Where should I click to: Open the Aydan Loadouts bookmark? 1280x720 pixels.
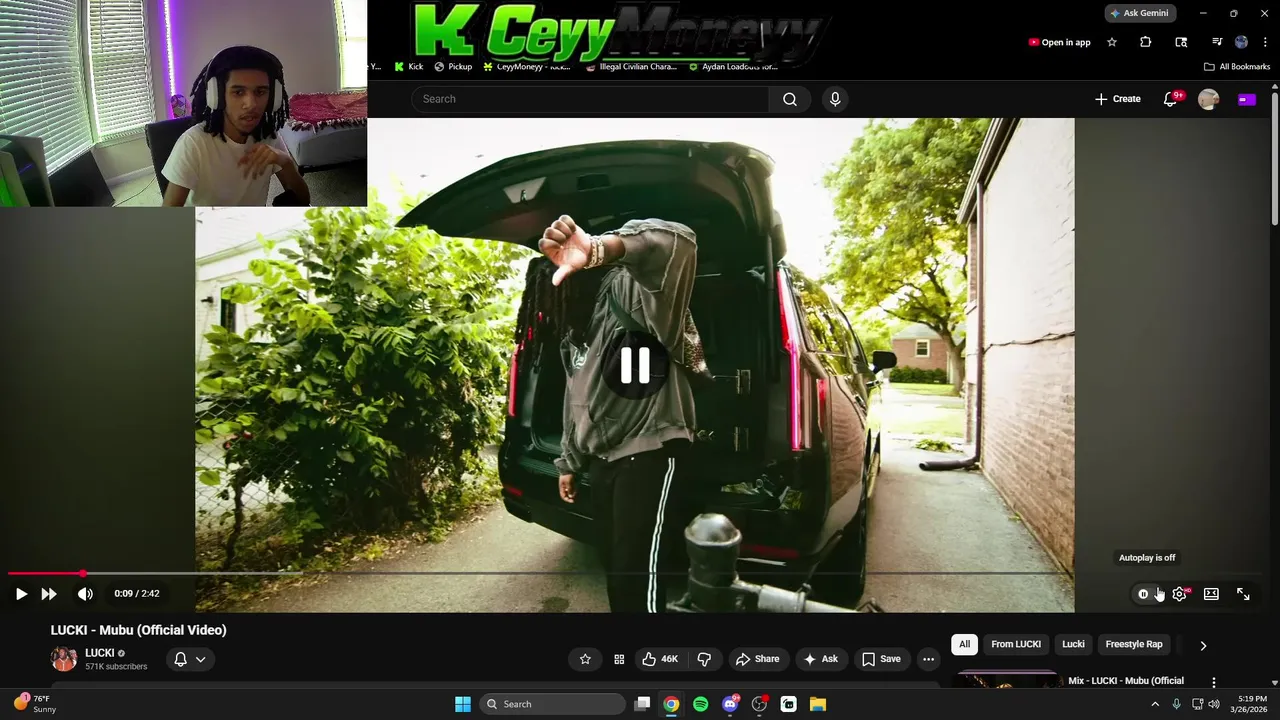coord(733,67)
